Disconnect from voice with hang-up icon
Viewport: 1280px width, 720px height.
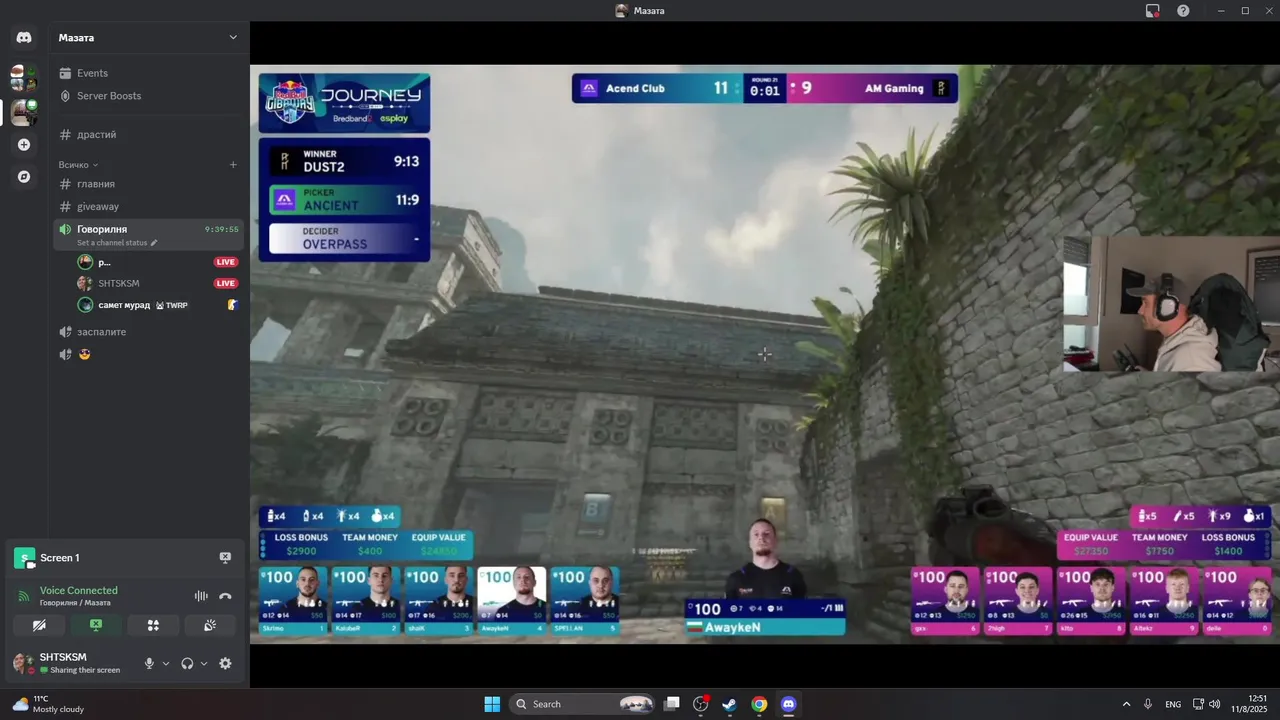coord(225,596)
